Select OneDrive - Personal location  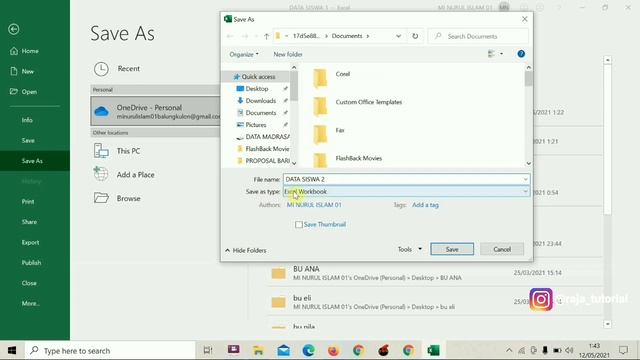tap(156, 111)
